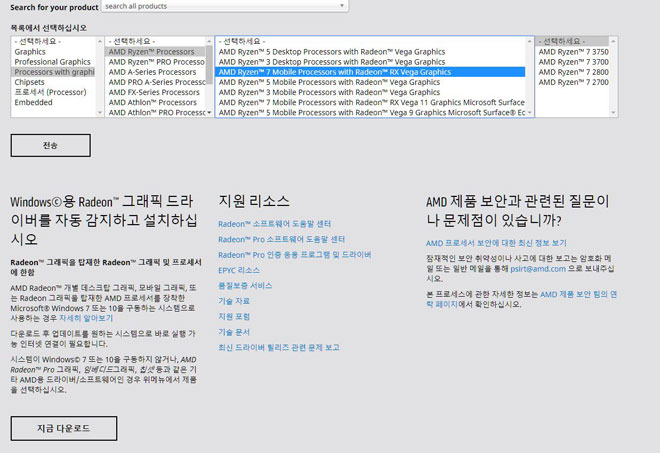Pick AMD PRO A-Series Processors entry
The image size is (660, 453).
click(x=155, y=82)
